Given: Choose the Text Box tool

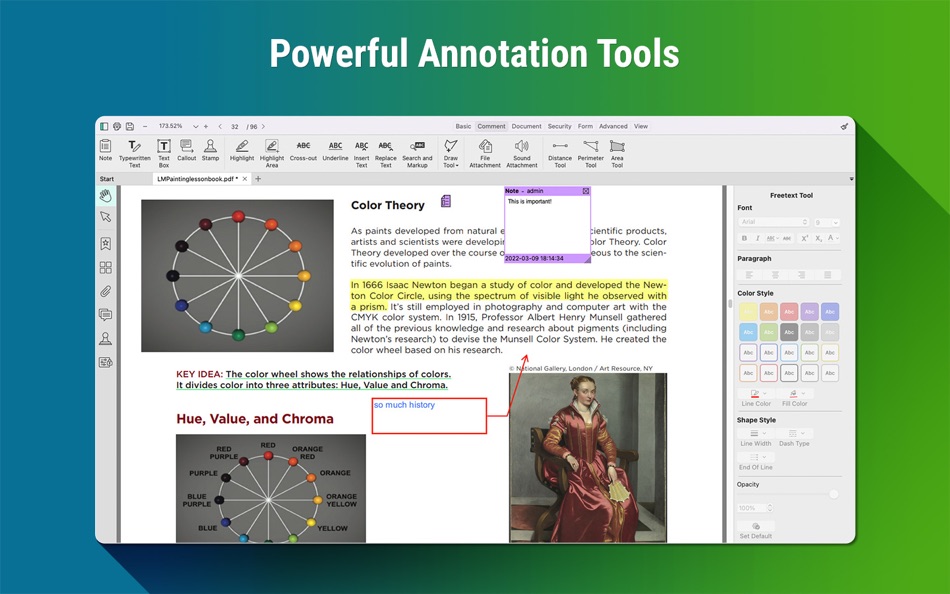Looking at the screenshot, I should pyautogui.click(x=164, y=153).
